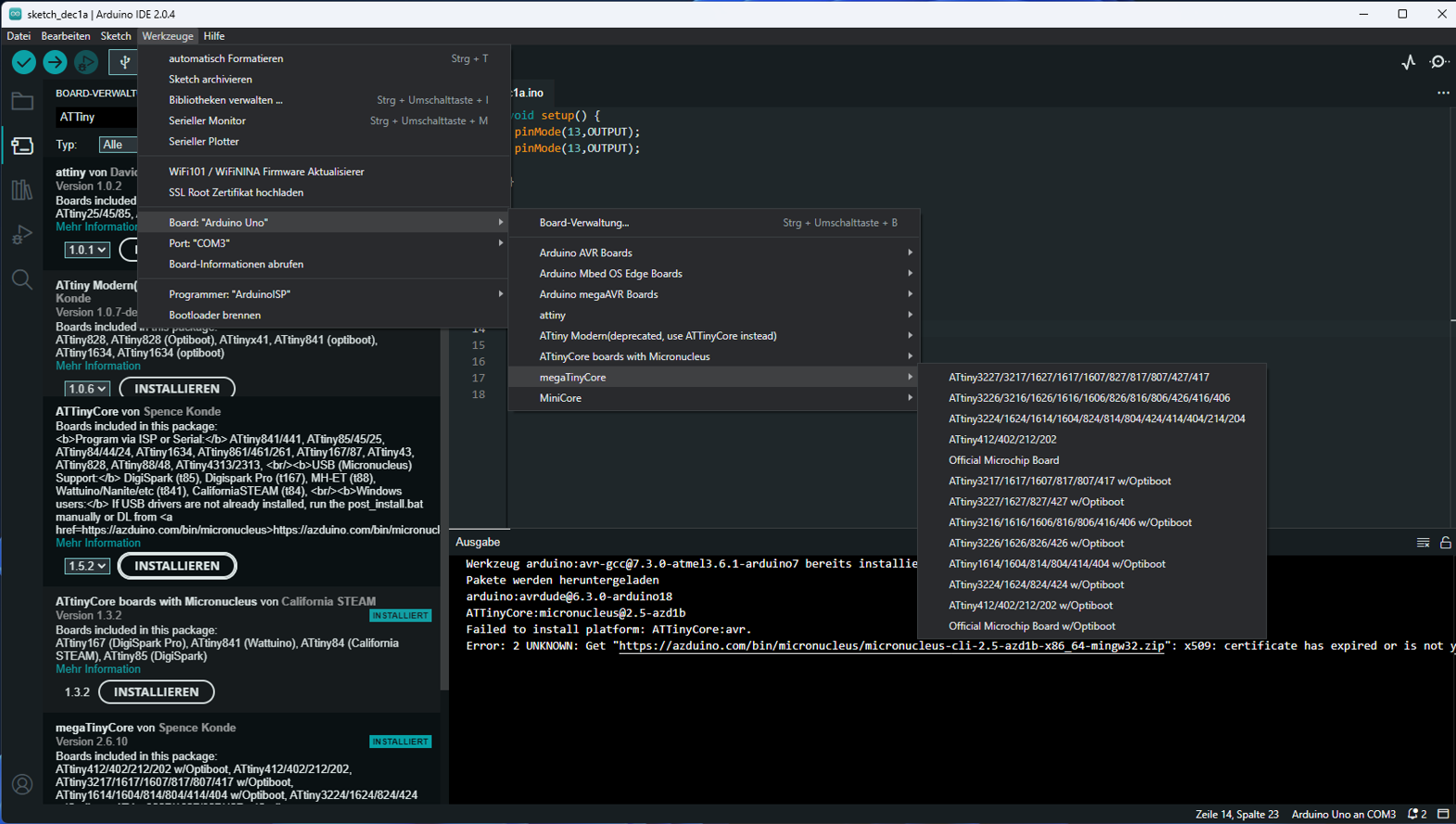Expand the Arduino megaAVR Boards submenu
1456x824 pixels.
point(712,294)
